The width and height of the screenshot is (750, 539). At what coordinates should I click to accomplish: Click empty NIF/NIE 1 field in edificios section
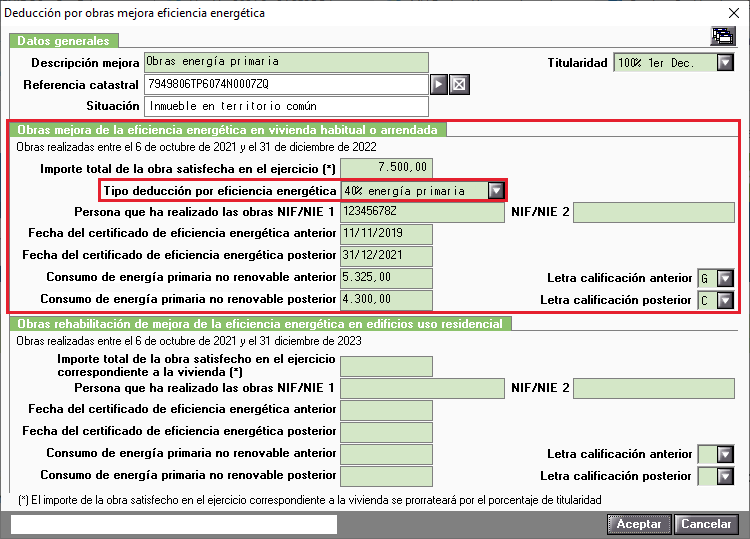(x=422, y=388)
